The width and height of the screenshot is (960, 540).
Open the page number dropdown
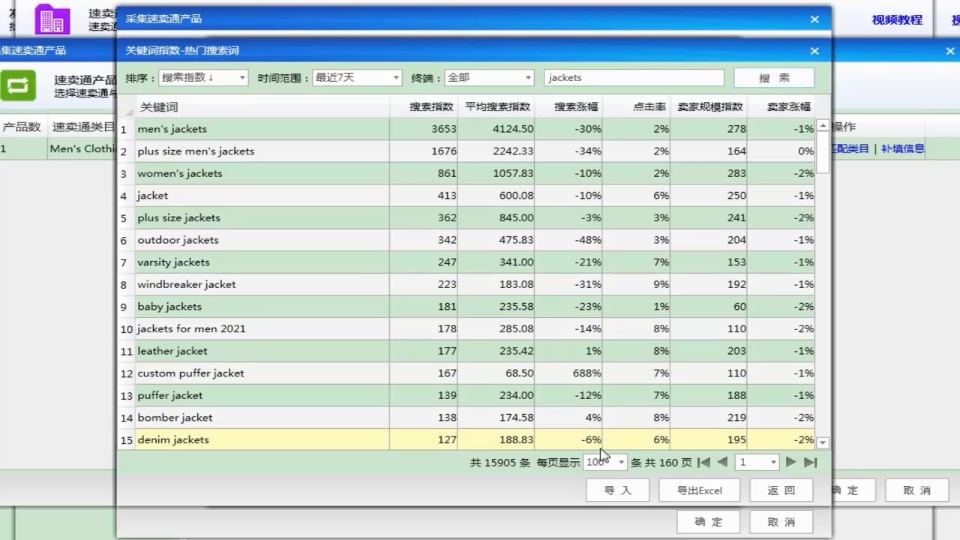(x=757, y=462)
